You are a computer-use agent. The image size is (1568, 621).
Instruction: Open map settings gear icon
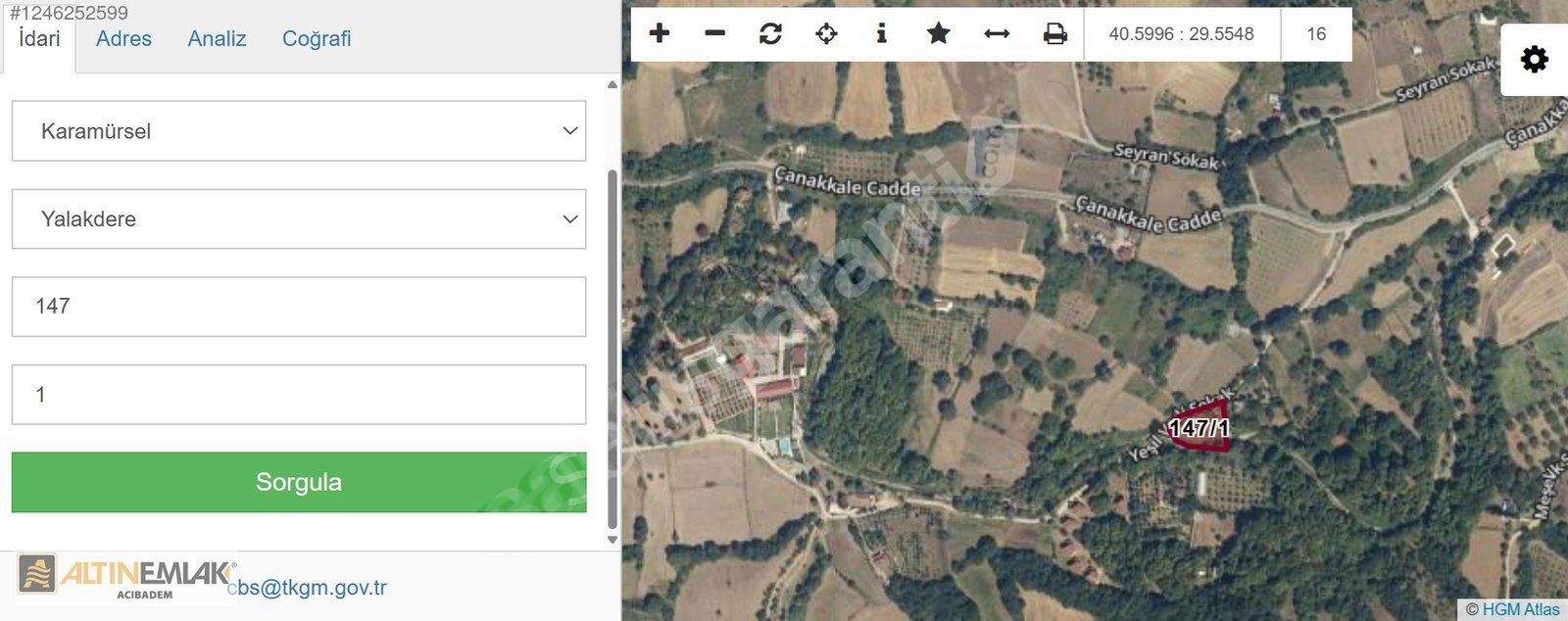click(x=1534, y=61)
